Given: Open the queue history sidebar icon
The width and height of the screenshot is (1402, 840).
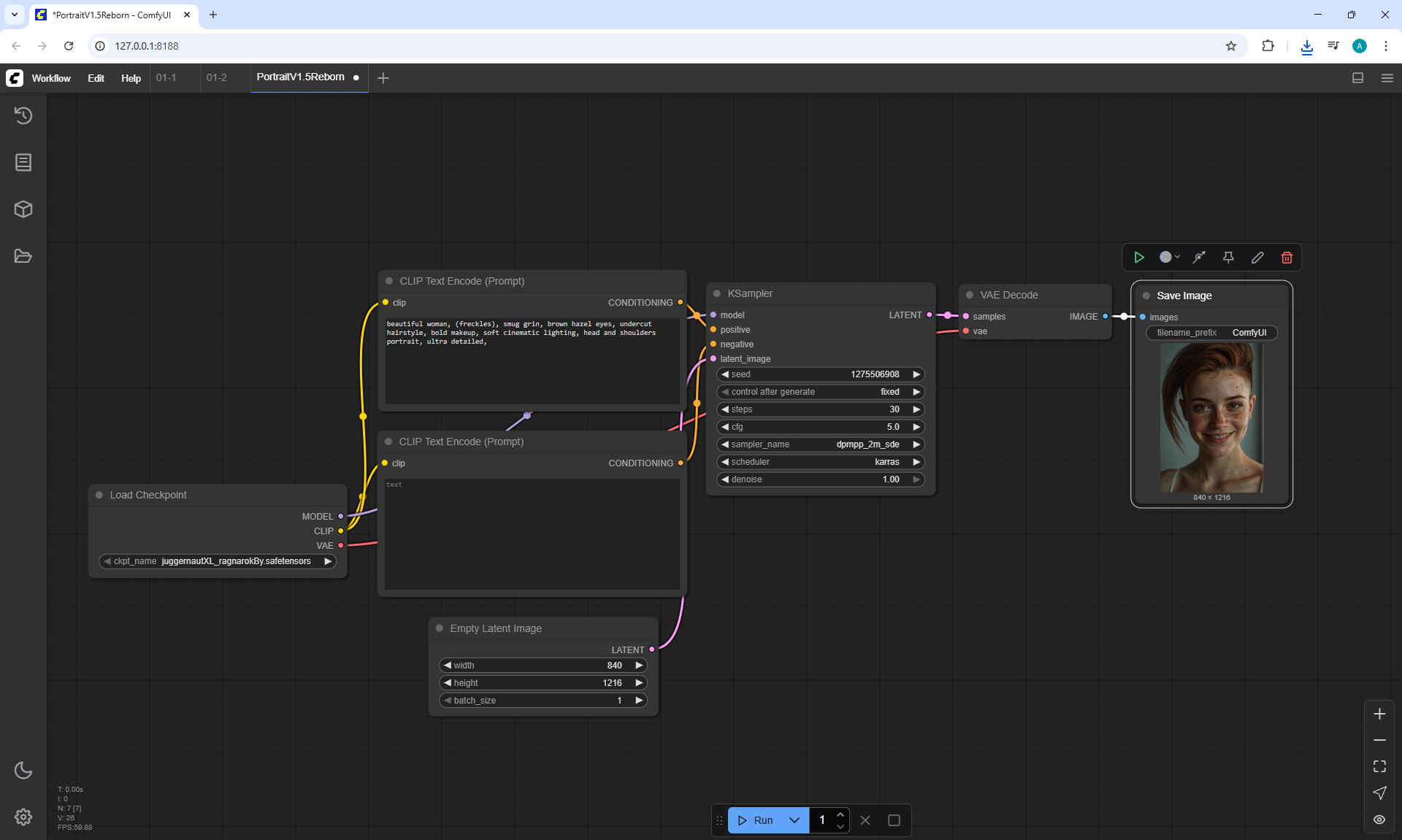Looking at the screenshot, I should click(x=23, y=115).
